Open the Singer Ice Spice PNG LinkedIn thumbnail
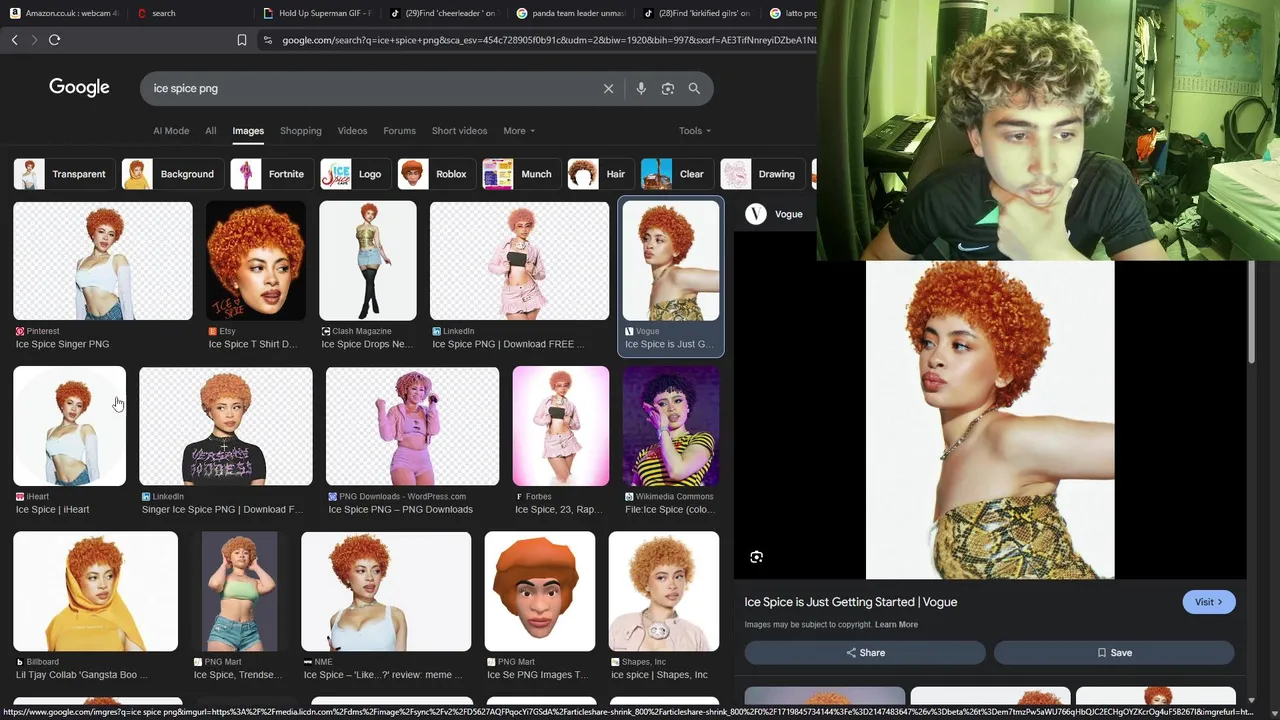The width and height of the screenshot is (1280, 720). [x=226, y=426]
